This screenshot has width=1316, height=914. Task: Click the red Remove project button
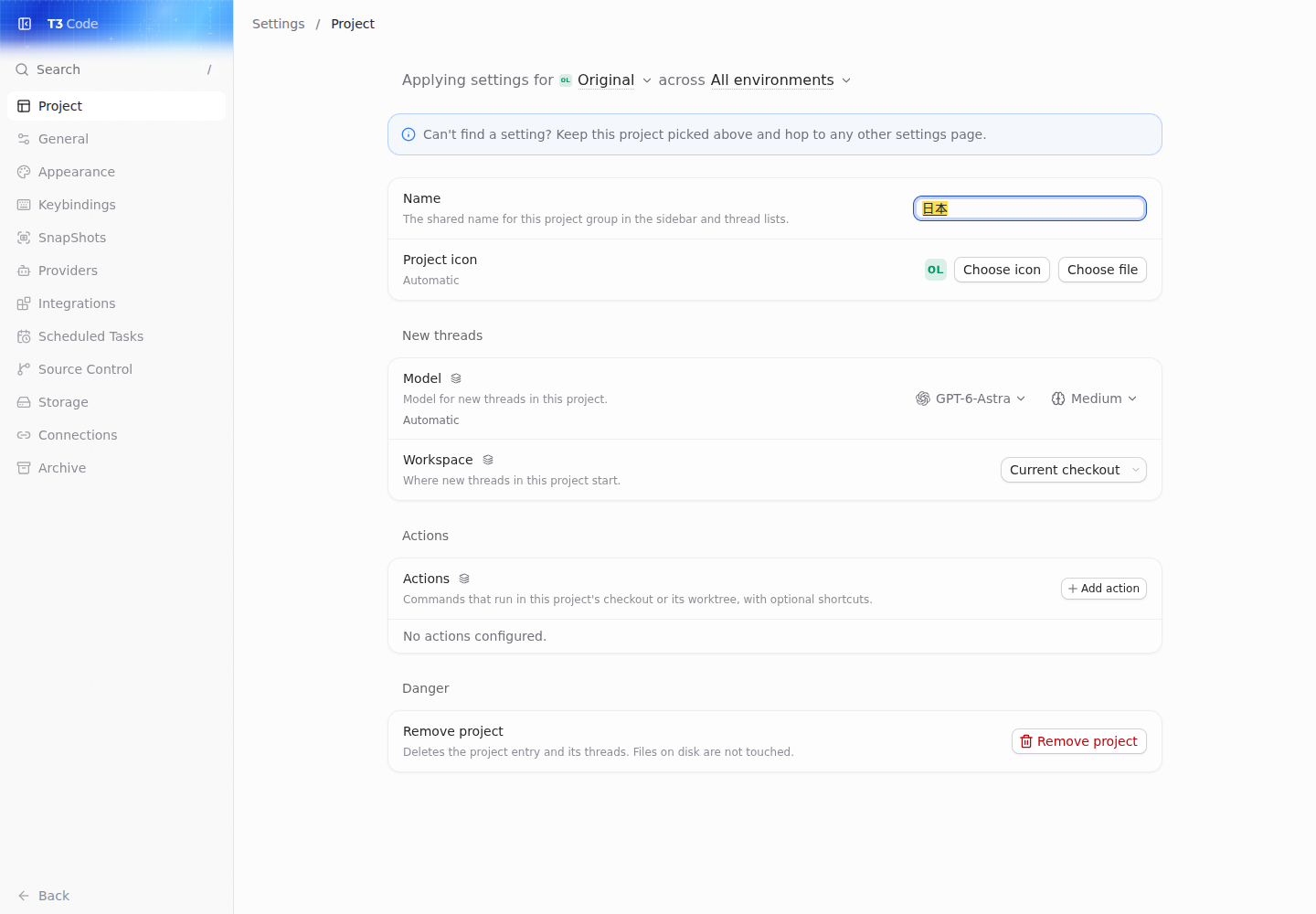1079,741
